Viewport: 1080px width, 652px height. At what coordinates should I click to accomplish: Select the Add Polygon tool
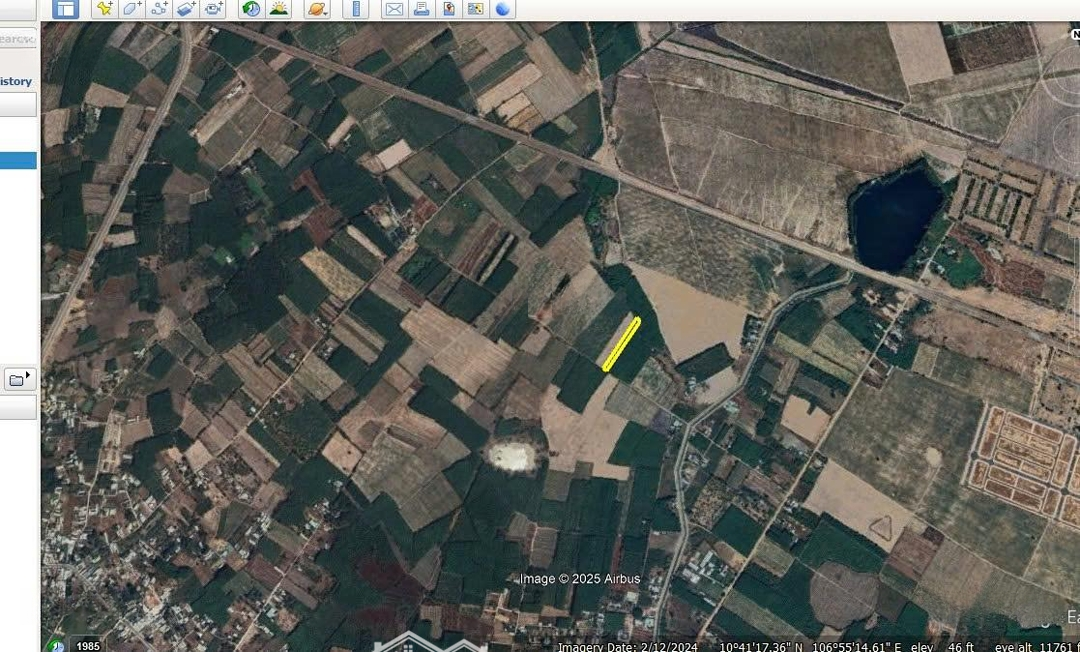pyautogui.click(x=131, y=9)
